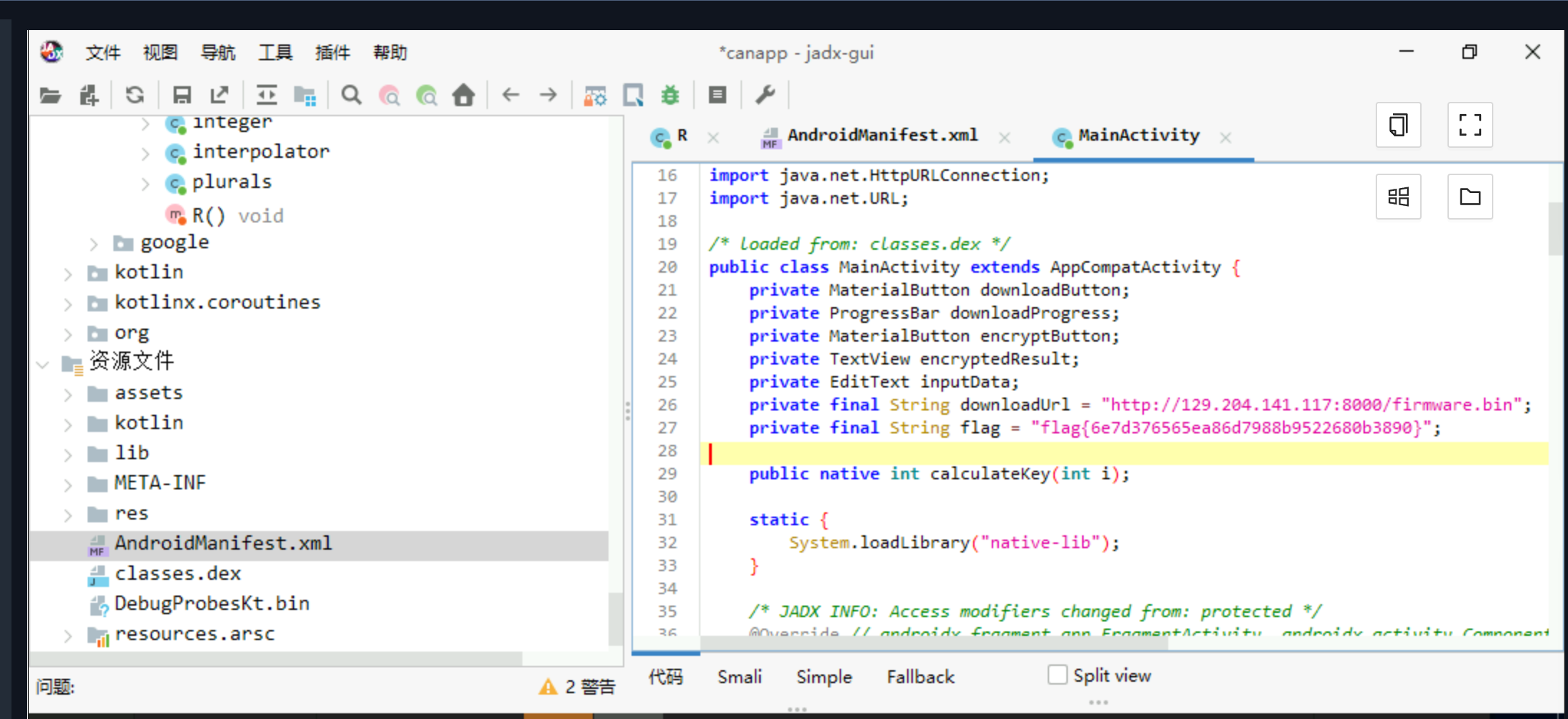Select the Fallback view mode
Screen dimensions: 1568x719
[920, 677]
